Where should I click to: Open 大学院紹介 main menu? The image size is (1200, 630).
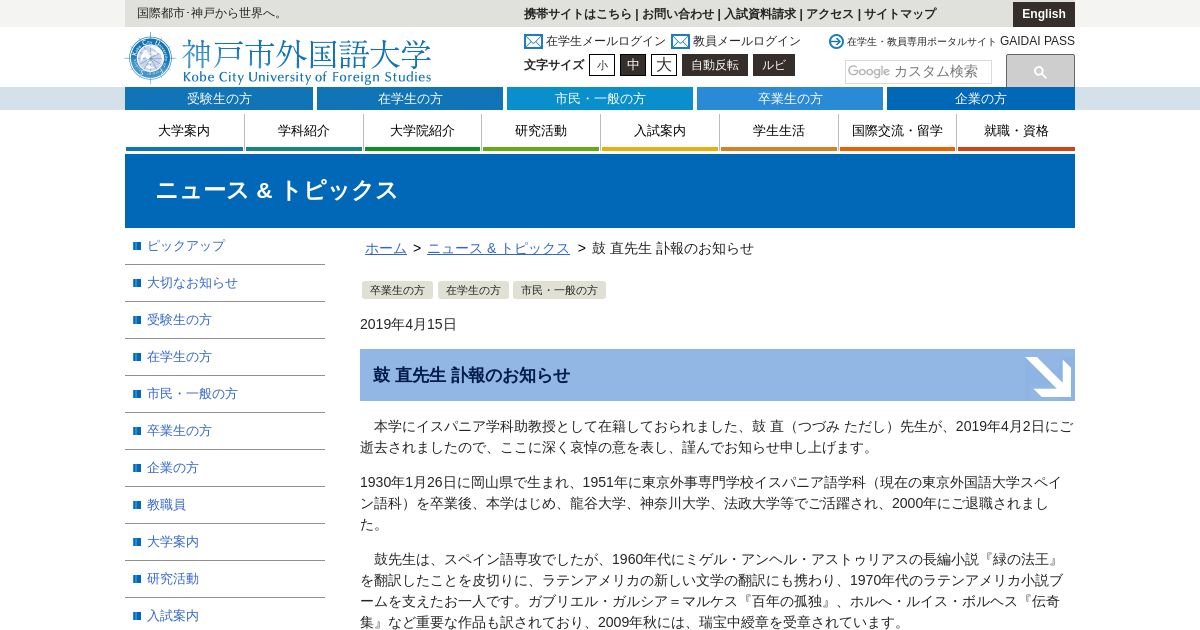[x=422, y=131]
